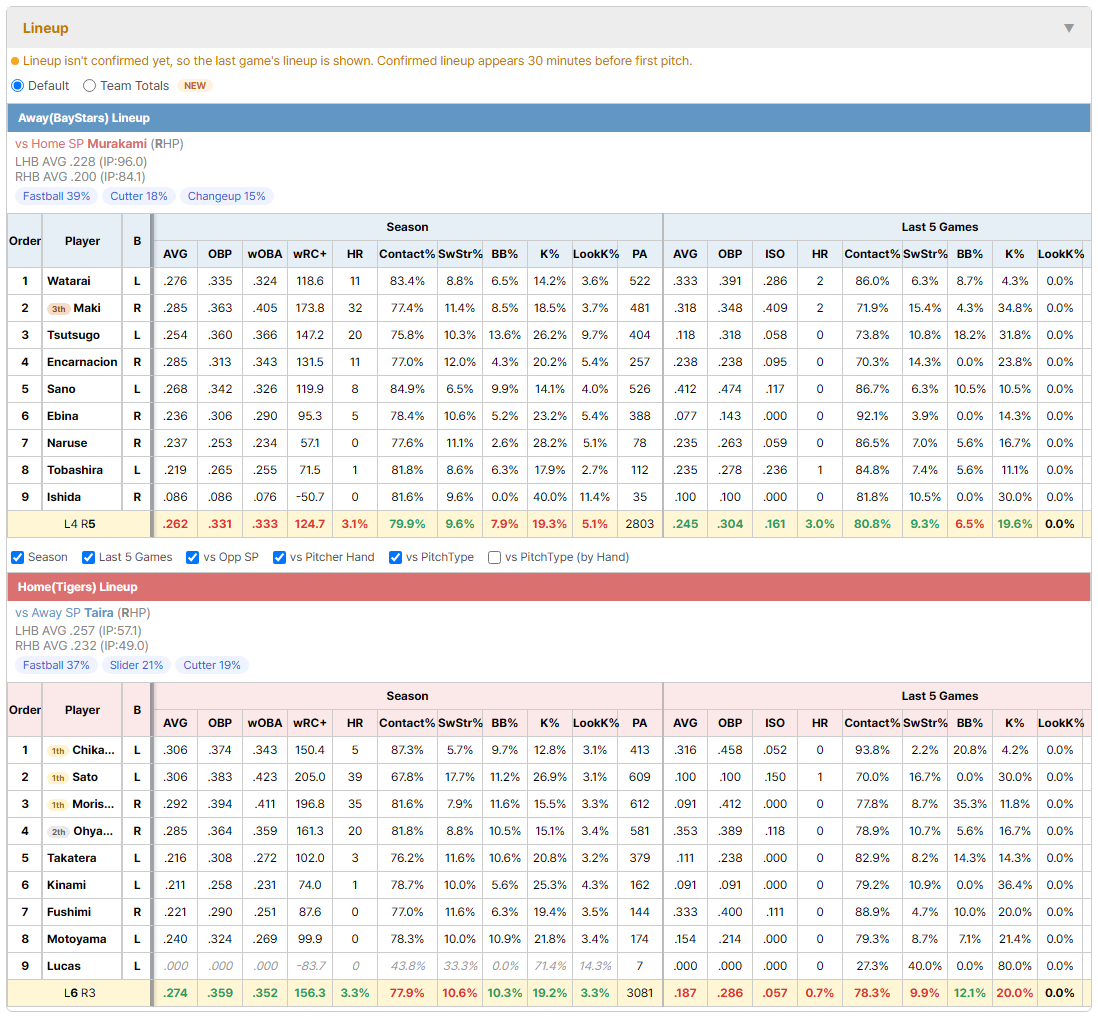The image size is (1098, 1018).
Task: Uncheck the Season checkbox
Action: pos(18,557)
